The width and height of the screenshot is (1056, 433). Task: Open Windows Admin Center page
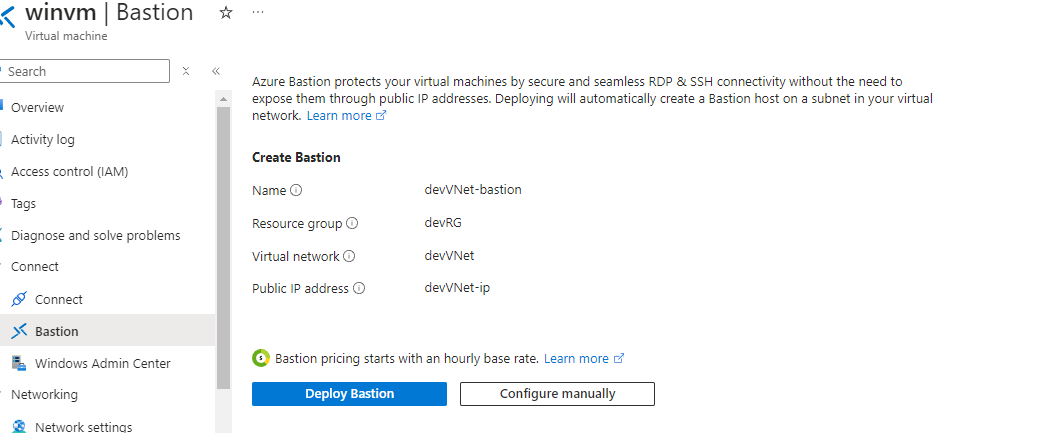(102, 363)
